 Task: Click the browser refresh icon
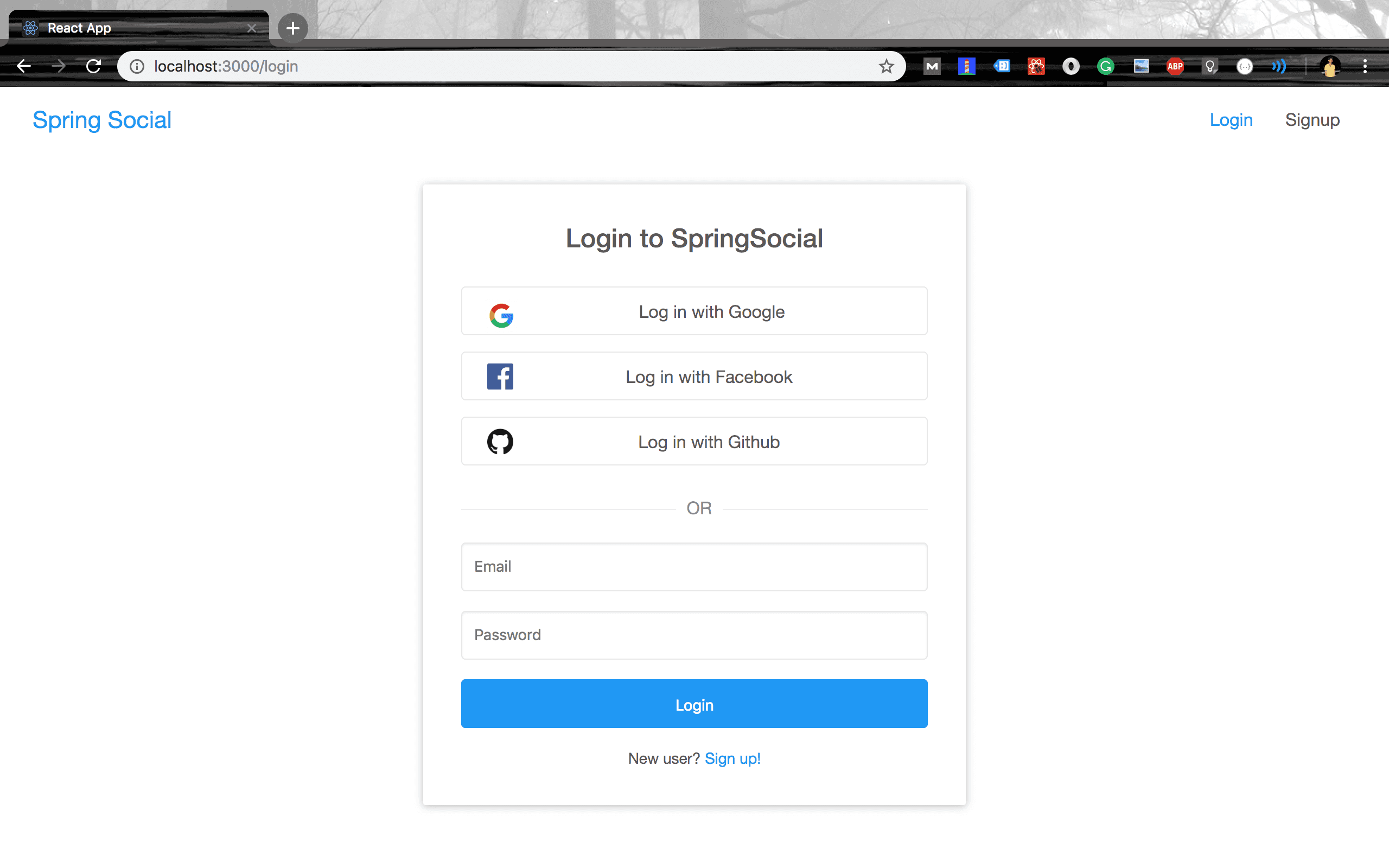(92, 66)
